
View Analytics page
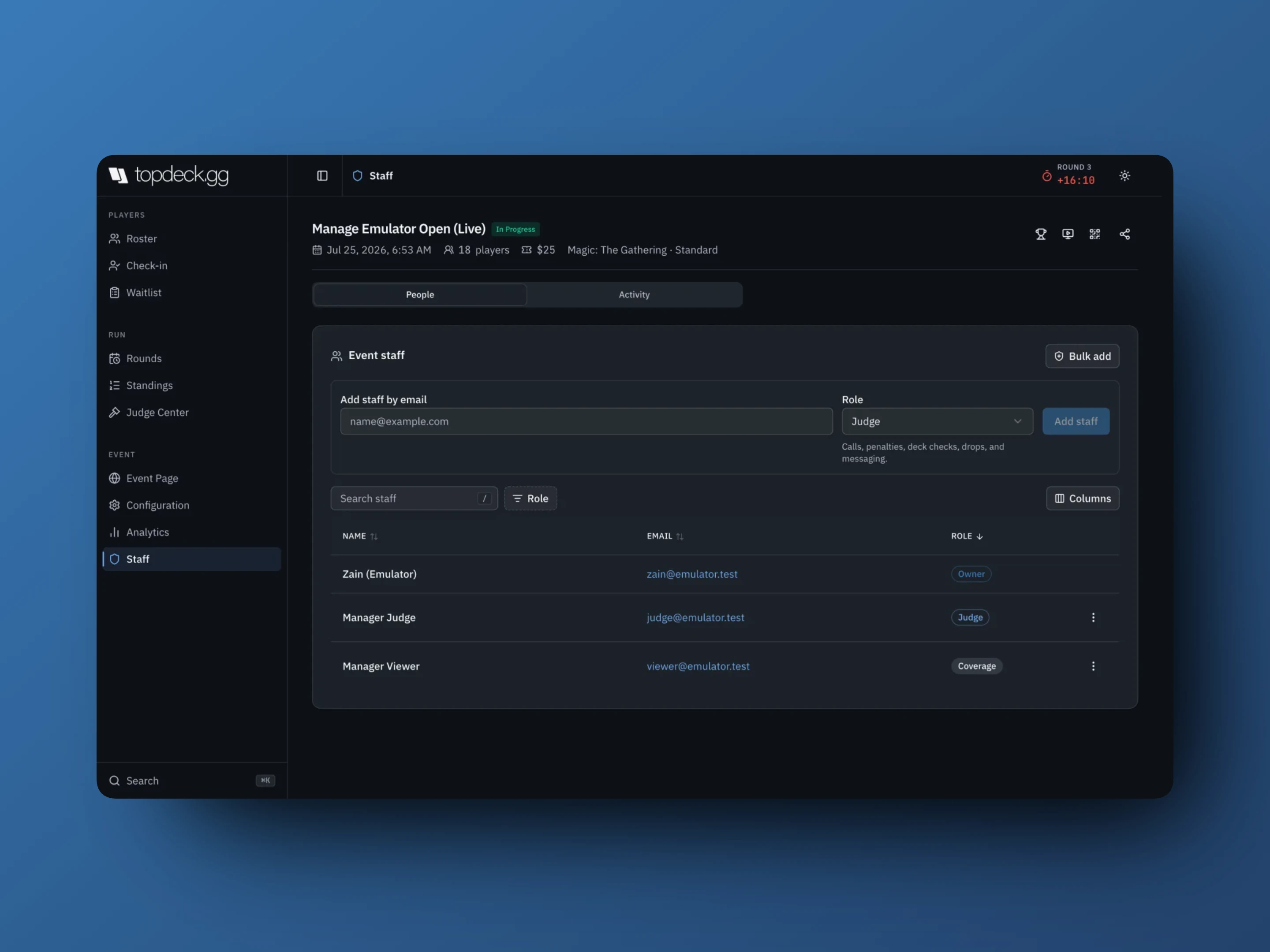click(x=191, y=532)
